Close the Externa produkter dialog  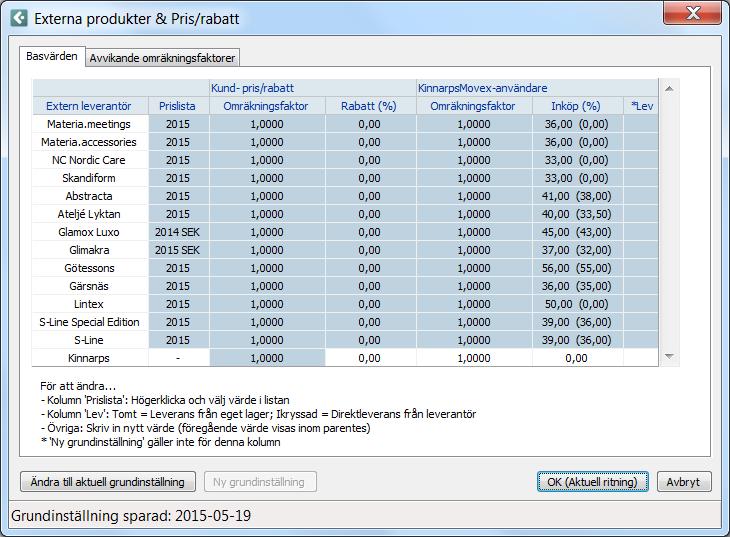[693, 13]
